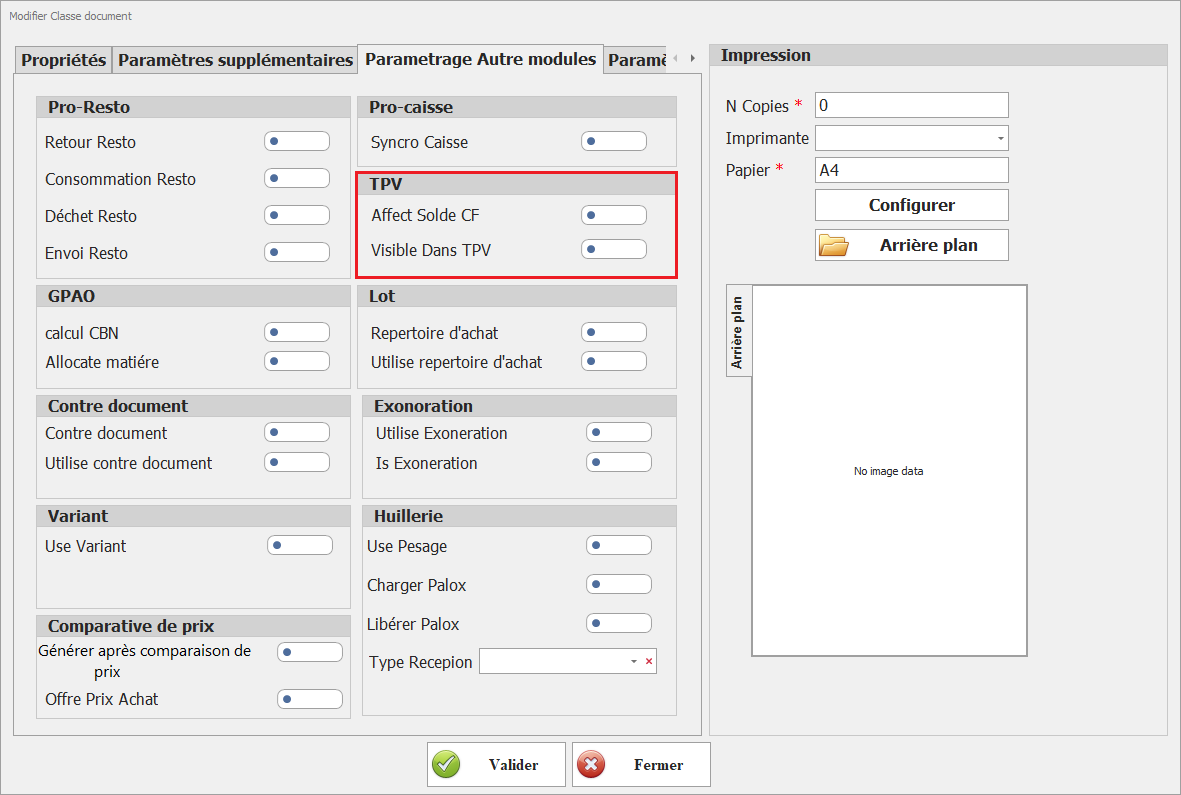Toggle the calcul CBN switch

pyautogui.click(x=297, y=333)
